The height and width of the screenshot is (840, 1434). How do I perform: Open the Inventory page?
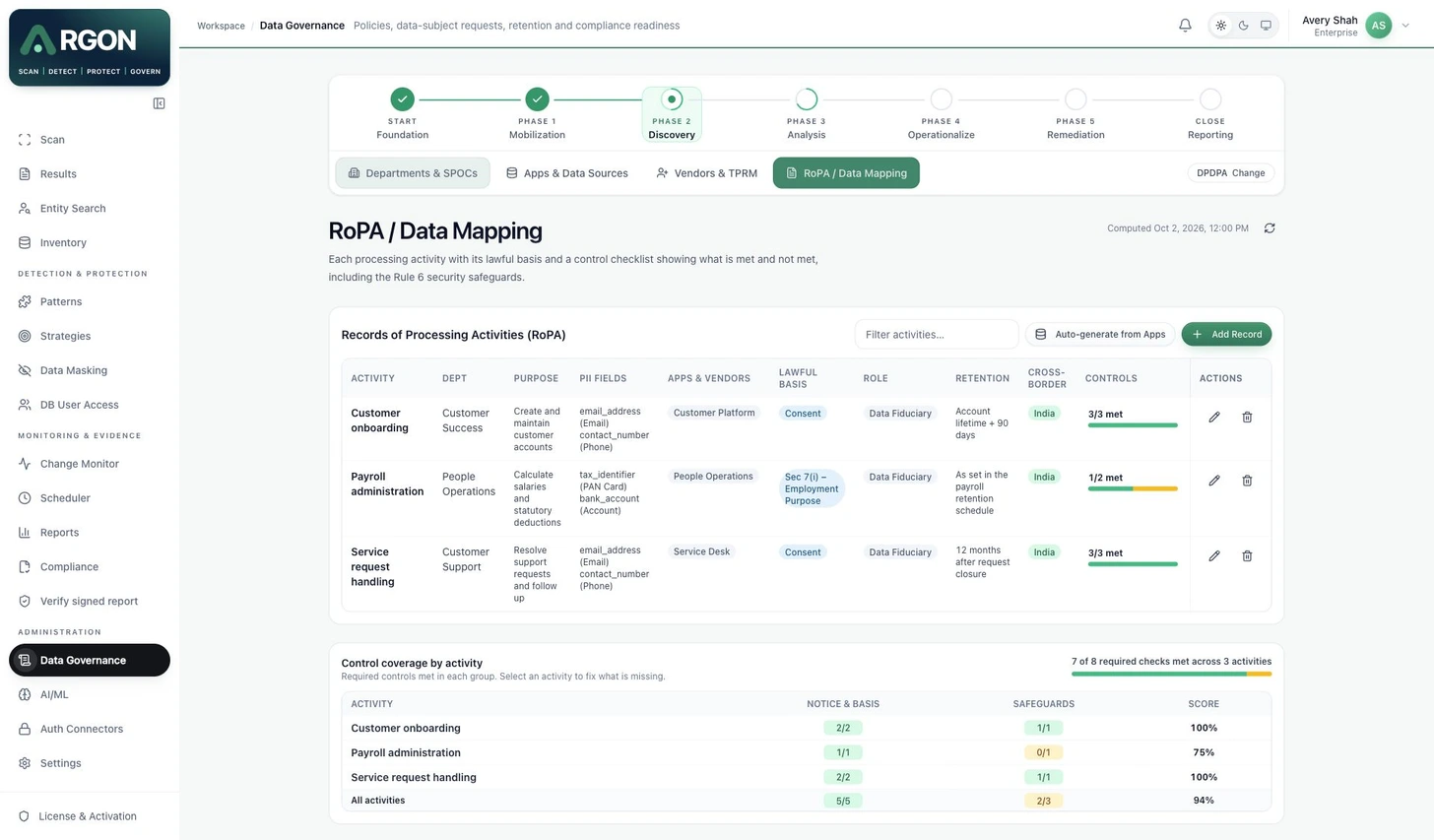click(x=90, y=243)
